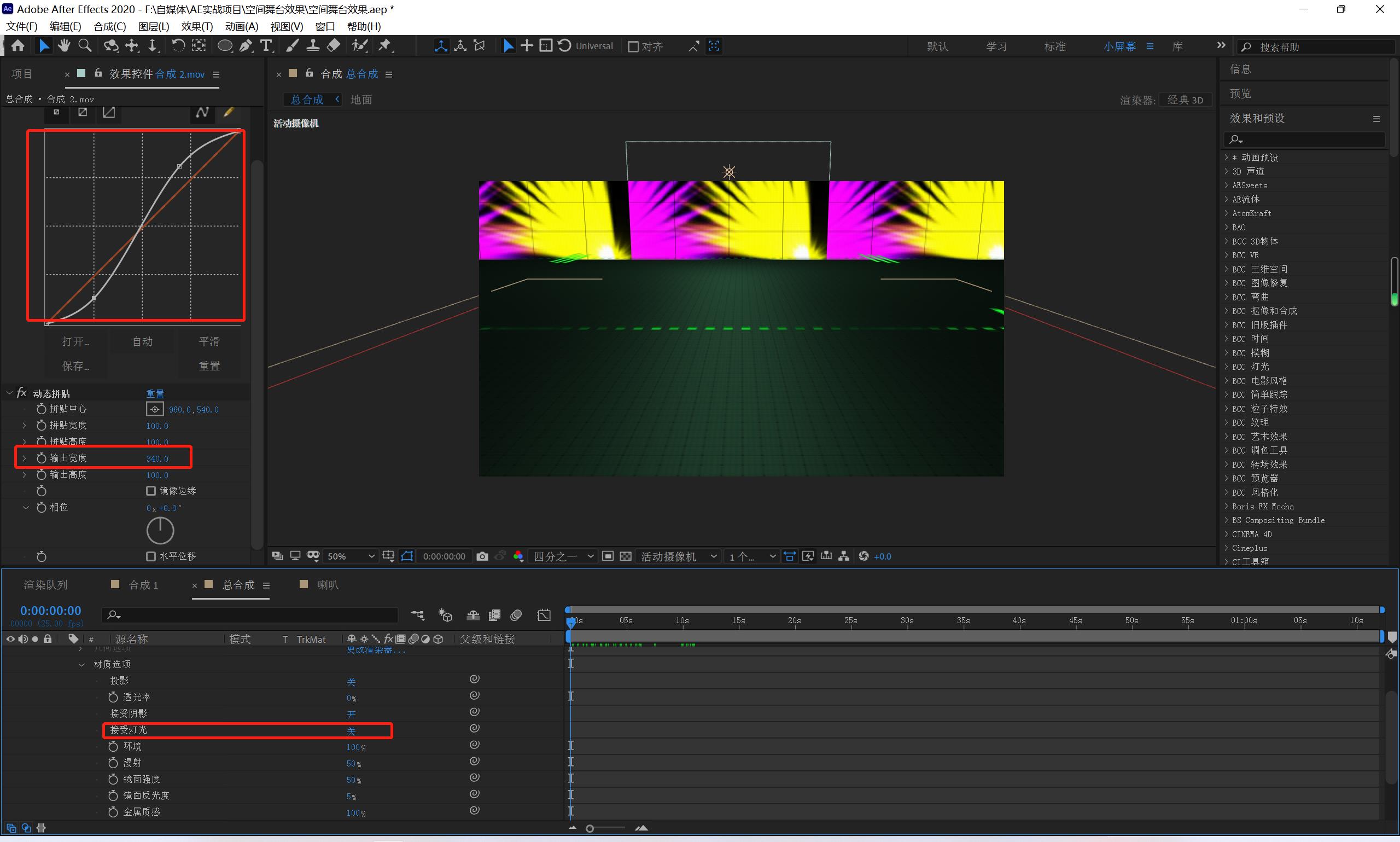
Task: Open the 合成(C) menu
Action: click(x=109, y=27)
